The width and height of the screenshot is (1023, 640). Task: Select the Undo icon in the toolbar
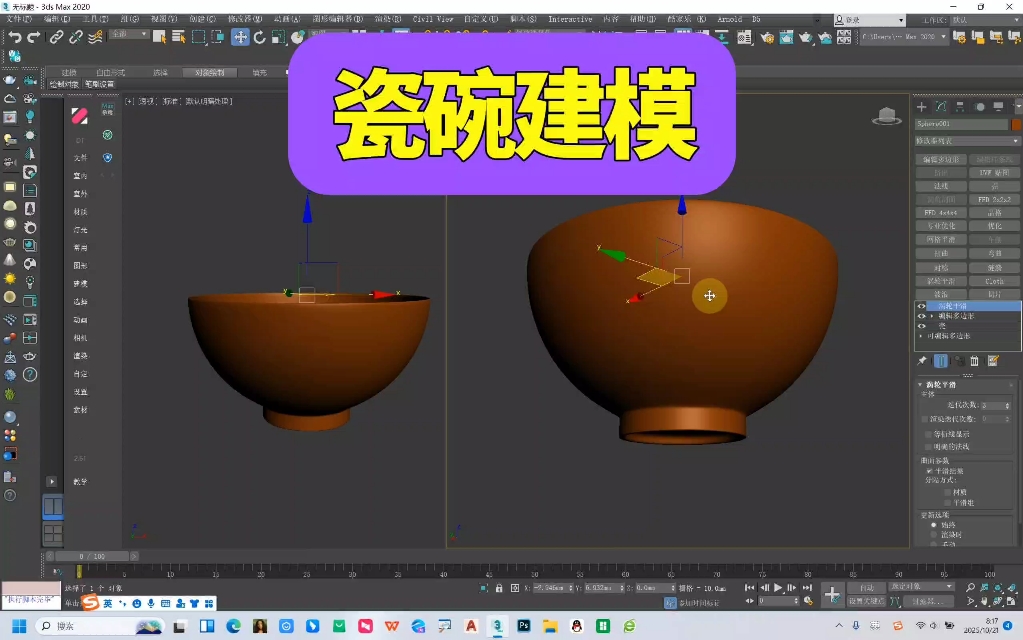[16, 38]
